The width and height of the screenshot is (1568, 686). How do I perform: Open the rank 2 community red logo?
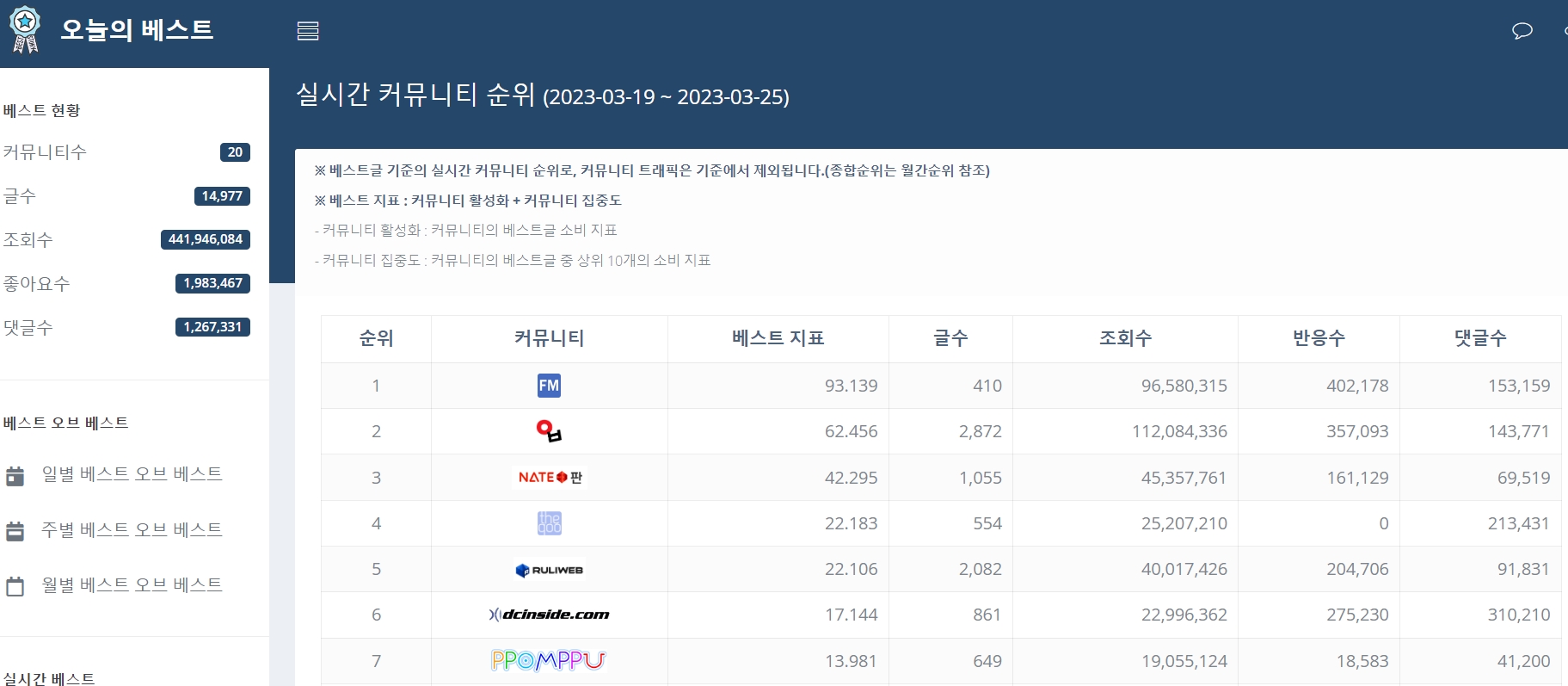[x=549, y=431]
